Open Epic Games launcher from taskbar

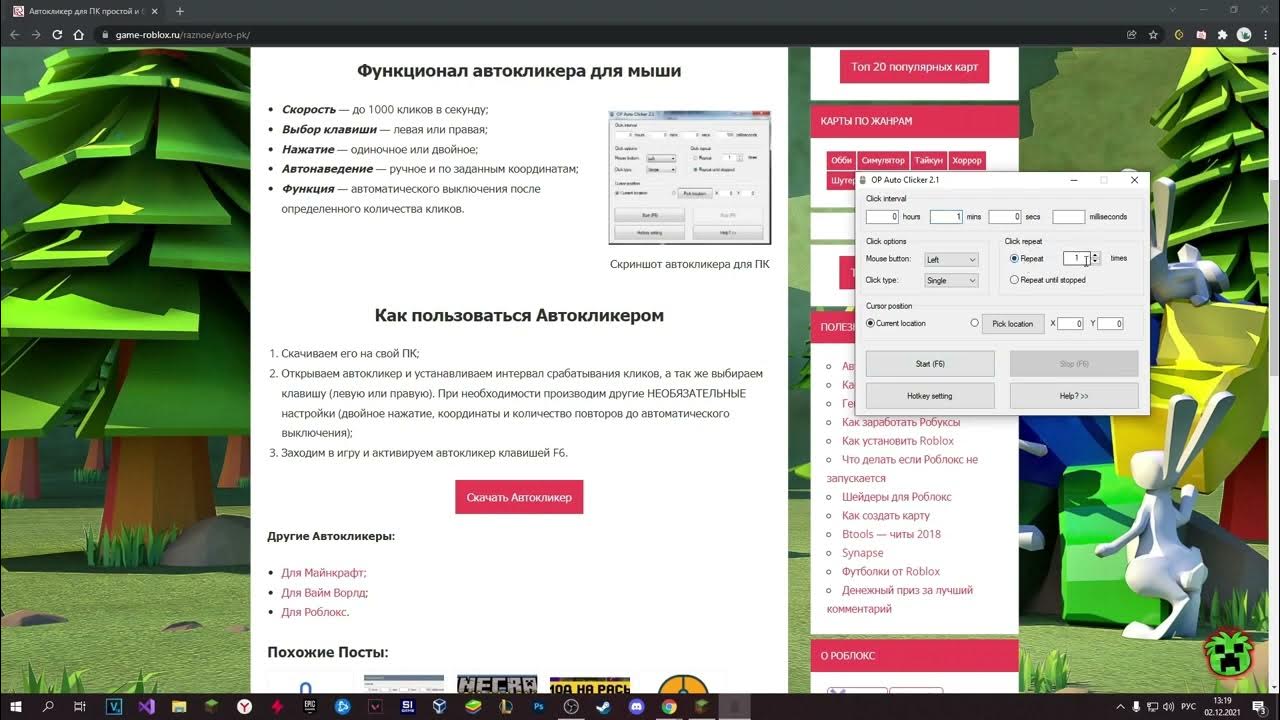tap(309, 706)
